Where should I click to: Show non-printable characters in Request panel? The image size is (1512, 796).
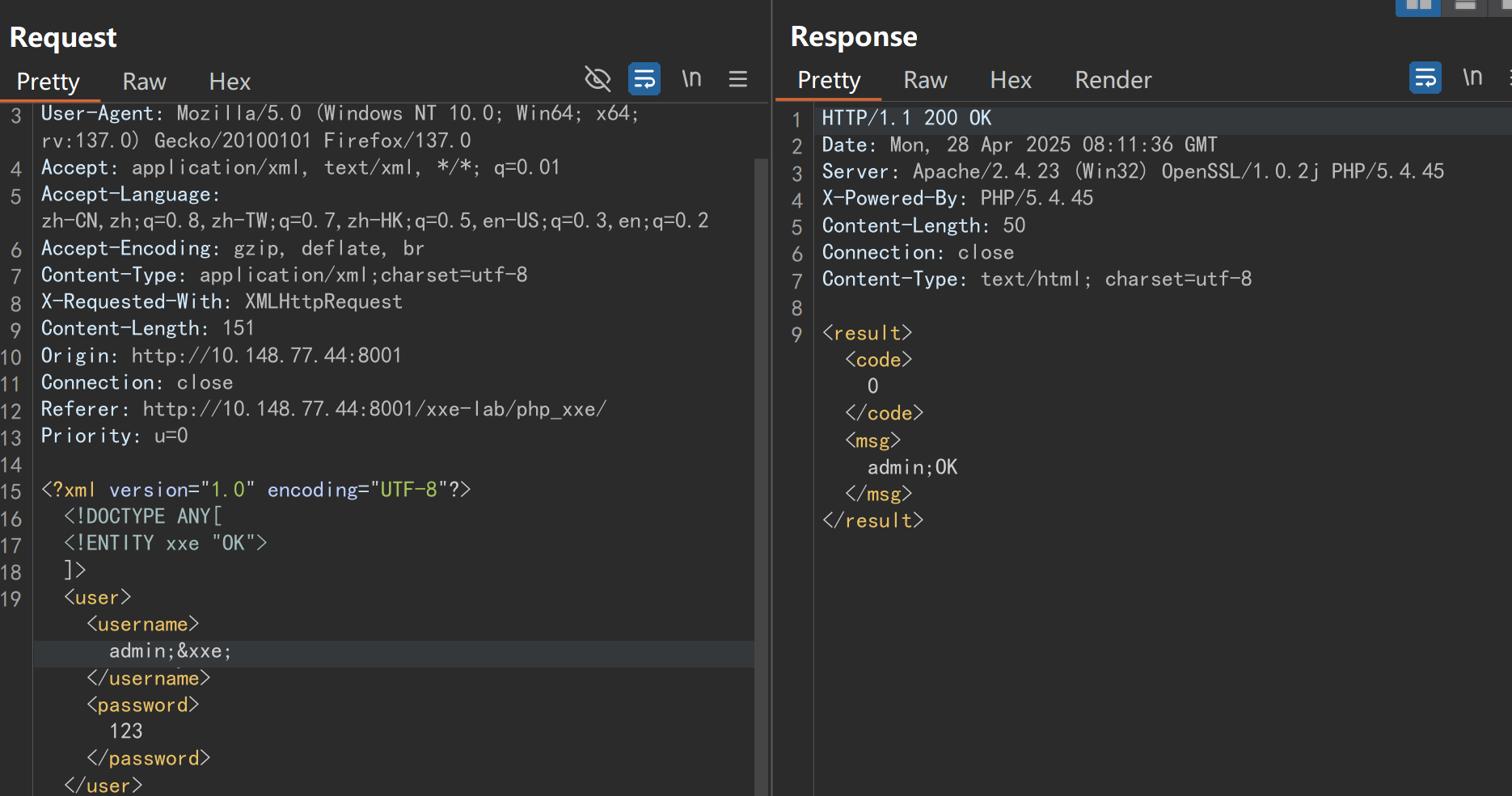pyautogui.click(x=691, y=79)
